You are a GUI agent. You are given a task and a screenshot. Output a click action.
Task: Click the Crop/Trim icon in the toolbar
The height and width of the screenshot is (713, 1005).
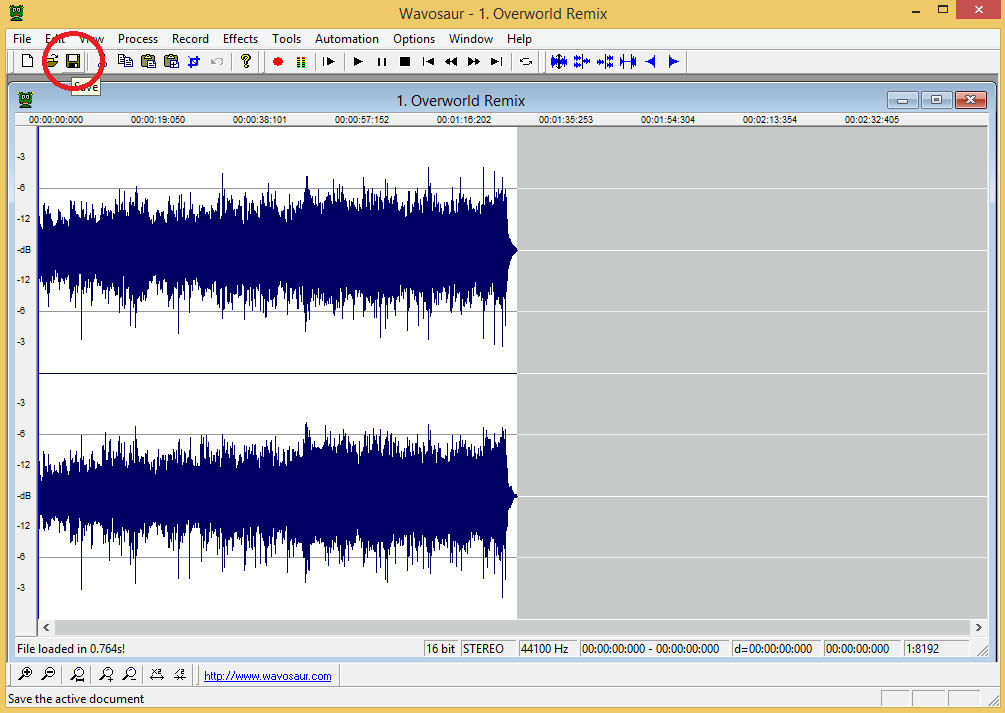pyautogui.click(x=194, y=62)
